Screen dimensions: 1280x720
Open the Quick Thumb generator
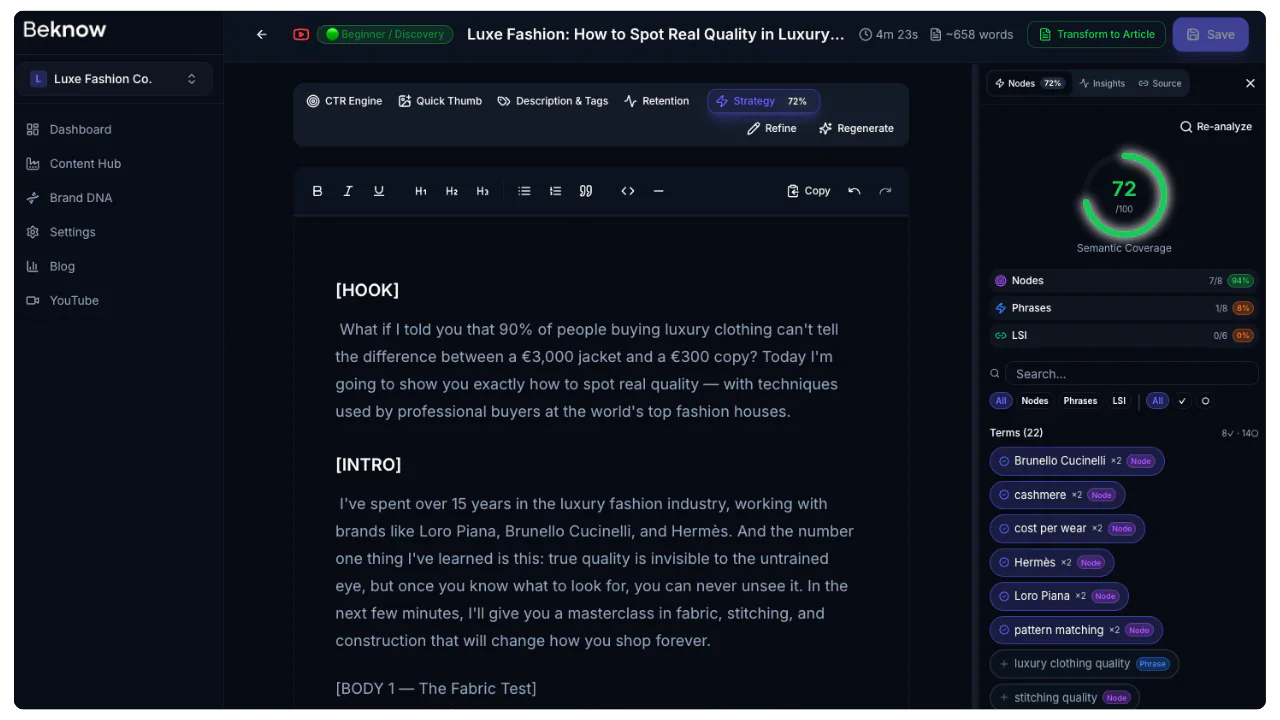click(440, 100)
